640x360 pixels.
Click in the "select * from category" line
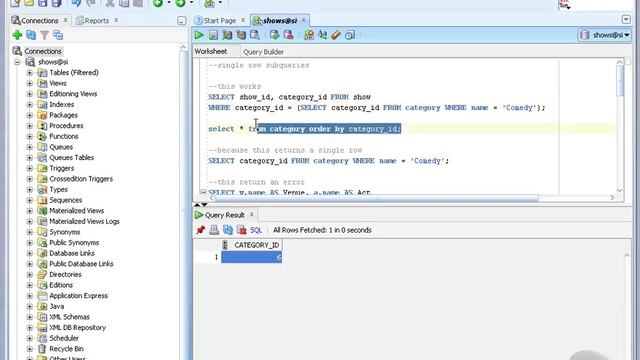pyautogui.click(x=304, y=129)
